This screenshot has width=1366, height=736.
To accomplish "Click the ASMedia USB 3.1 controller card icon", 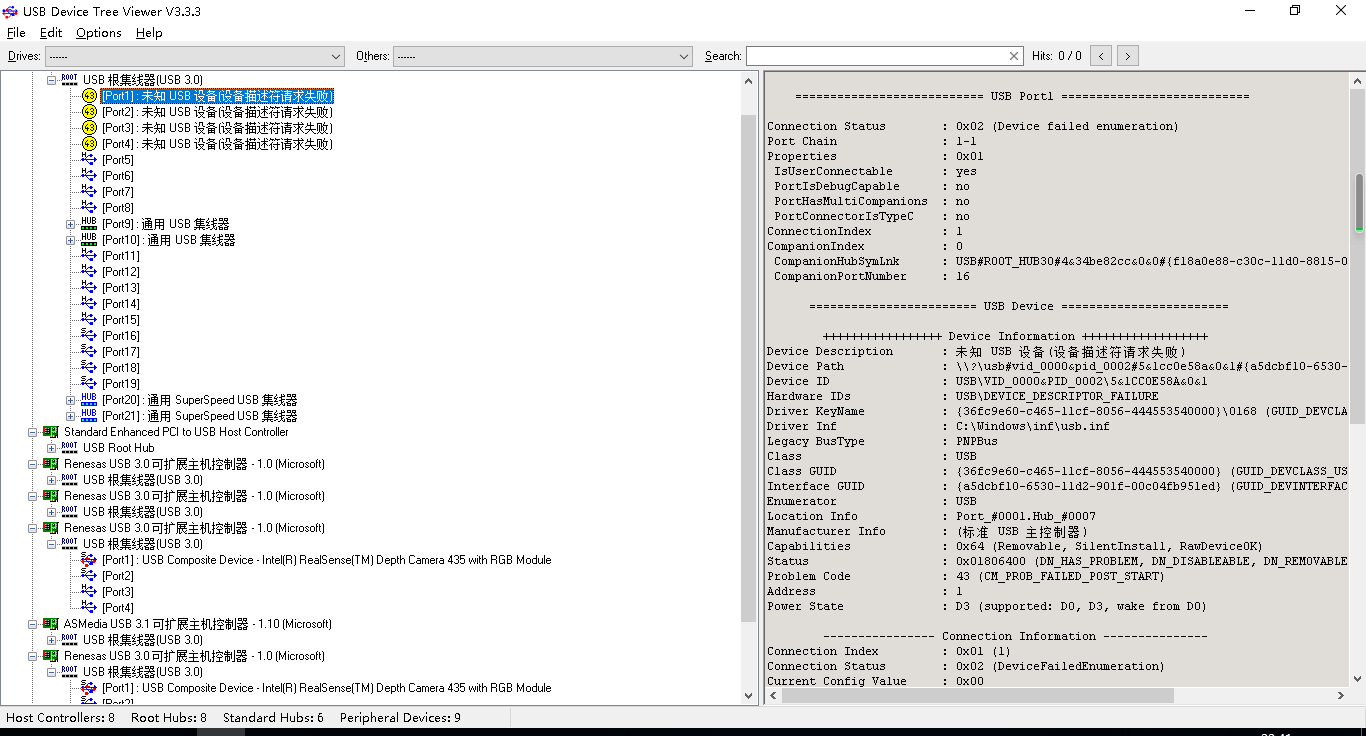I will coord(51,624).
